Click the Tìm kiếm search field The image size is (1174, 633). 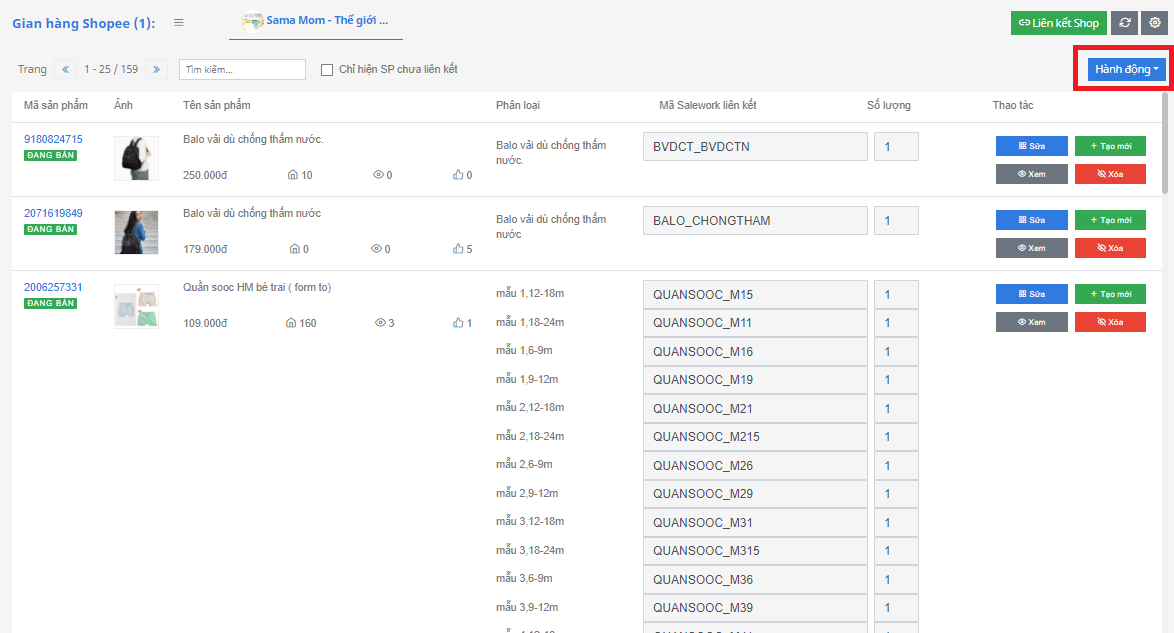pos(242,69)
